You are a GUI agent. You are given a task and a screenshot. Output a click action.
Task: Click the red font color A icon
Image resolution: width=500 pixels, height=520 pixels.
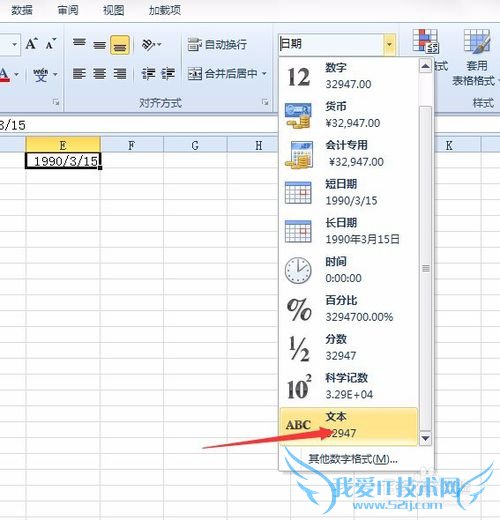pos(4,74)
